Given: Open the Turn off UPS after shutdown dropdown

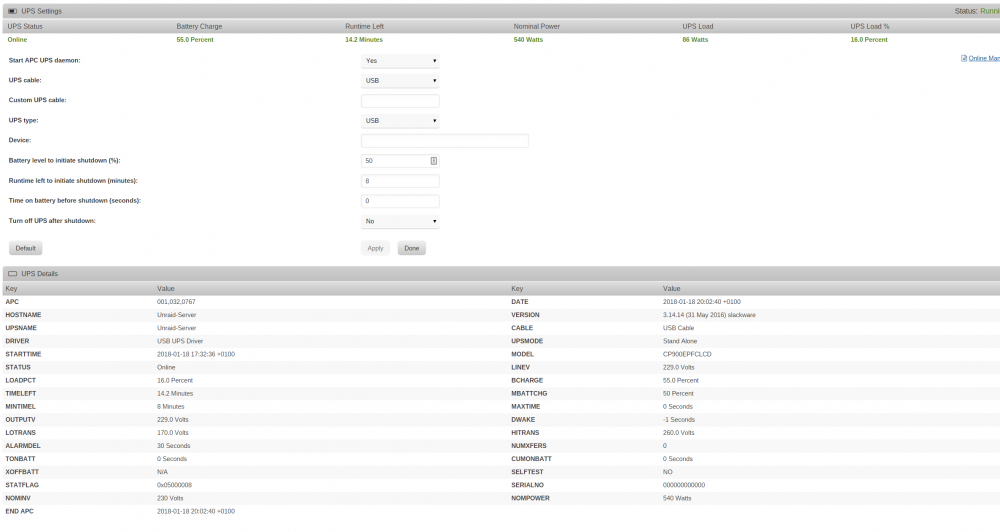Looking at the screenshot, I should coord(400,221).
